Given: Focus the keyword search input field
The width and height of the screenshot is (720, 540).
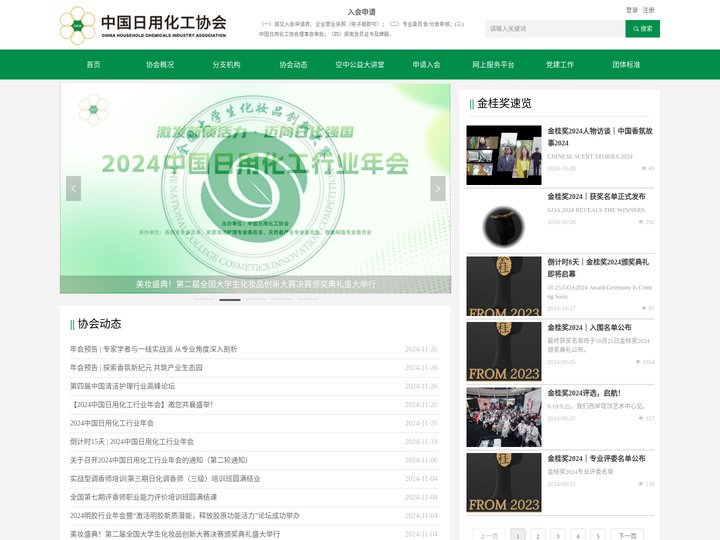Looking at the screenshot, I should pos(555,28).
